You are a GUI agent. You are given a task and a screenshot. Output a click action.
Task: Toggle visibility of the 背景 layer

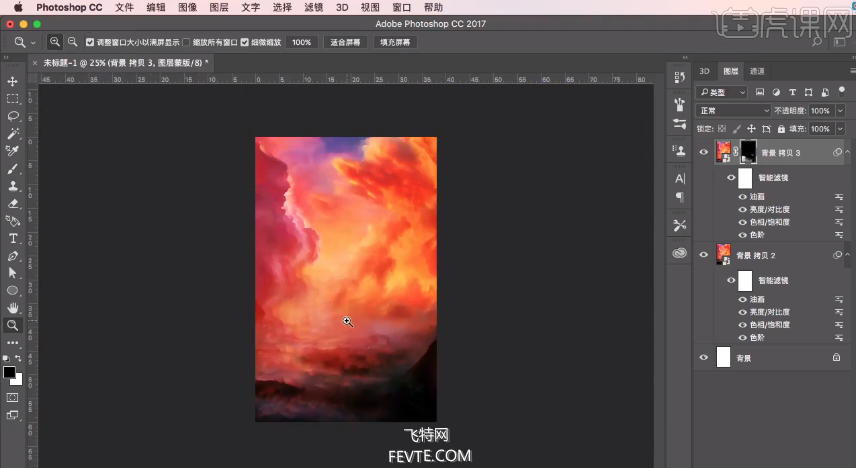tap(704, 357)
